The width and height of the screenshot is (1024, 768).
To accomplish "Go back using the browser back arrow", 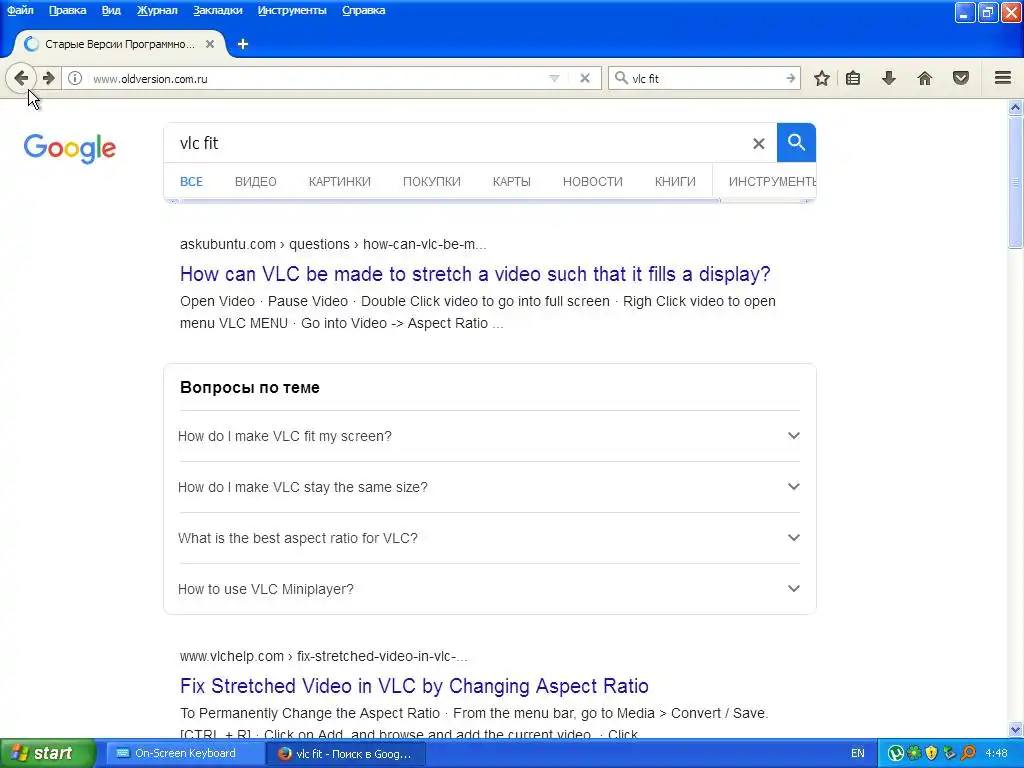I will [x=21, y=78].
